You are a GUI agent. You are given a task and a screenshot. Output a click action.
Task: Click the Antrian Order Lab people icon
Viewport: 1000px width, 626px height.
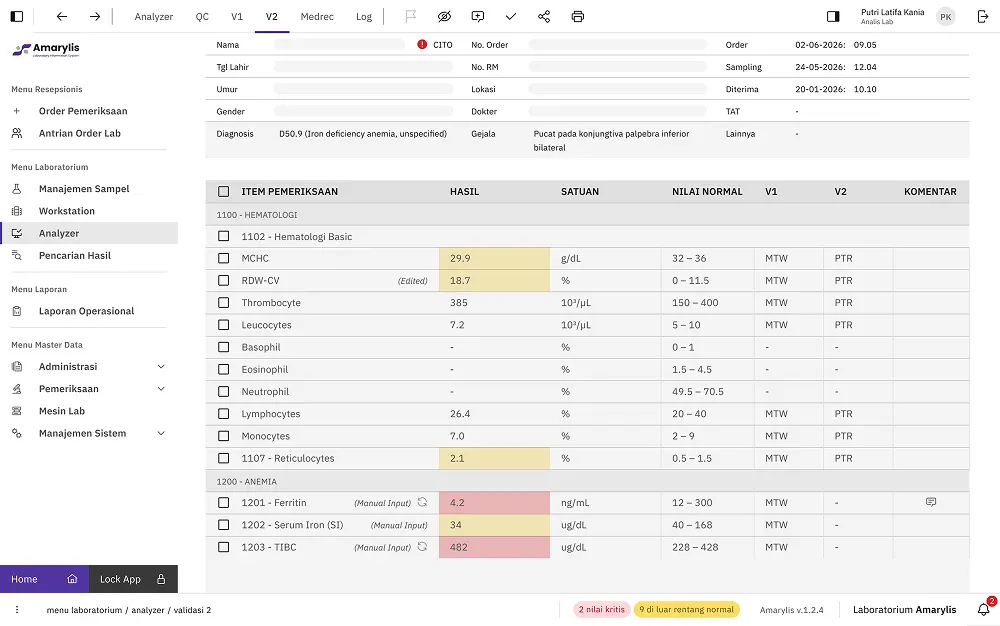click(x=17, y=133)
